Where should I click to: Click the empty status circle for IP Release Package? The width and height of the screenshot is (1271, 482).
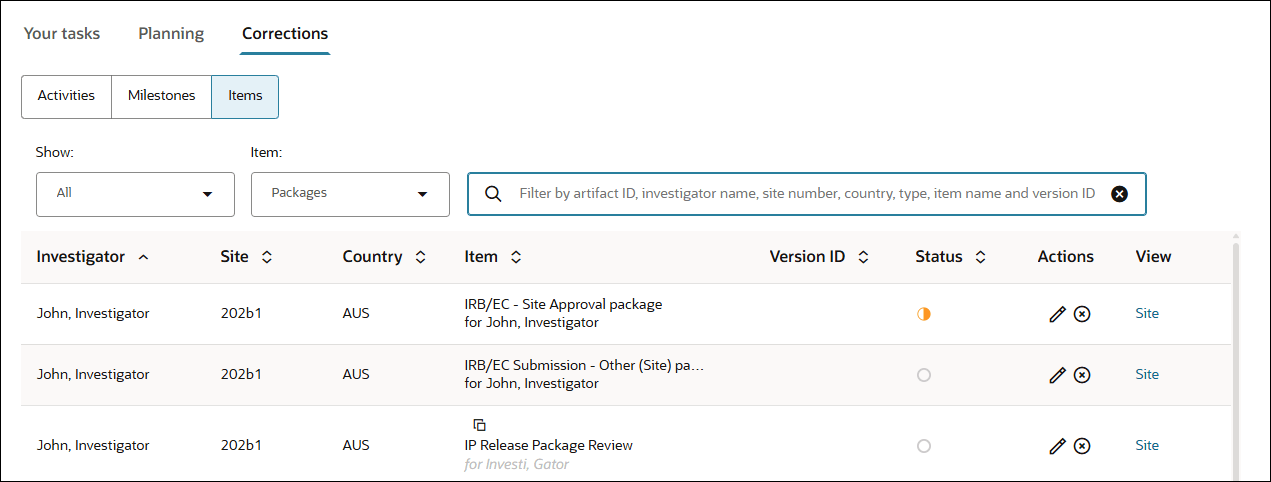(924, 446)
